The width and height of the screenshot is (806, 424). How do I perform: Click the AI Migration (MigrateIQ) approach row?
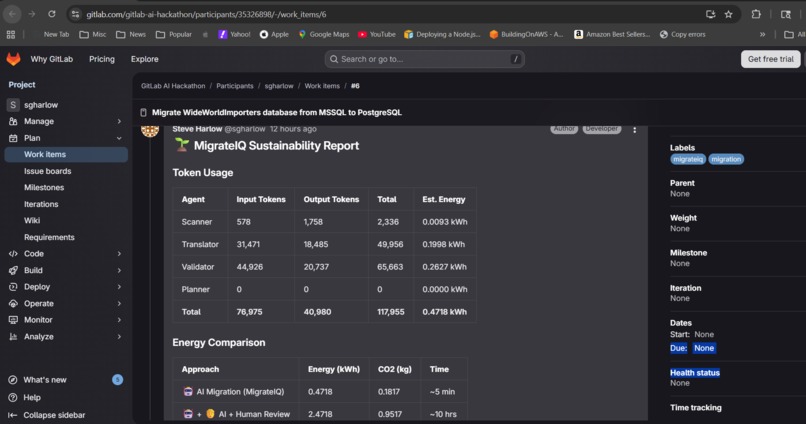tap(319, 392)
